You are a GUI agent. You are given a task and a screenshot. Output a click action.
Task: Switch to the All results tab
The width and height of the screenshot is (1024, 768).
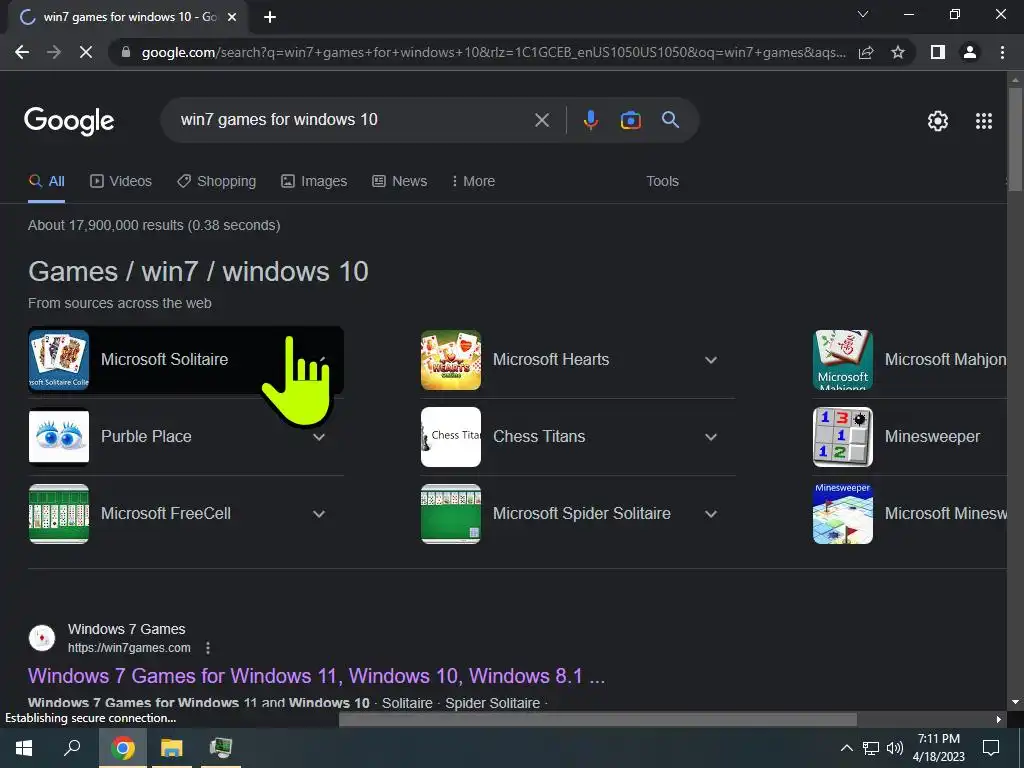(46, 182)
